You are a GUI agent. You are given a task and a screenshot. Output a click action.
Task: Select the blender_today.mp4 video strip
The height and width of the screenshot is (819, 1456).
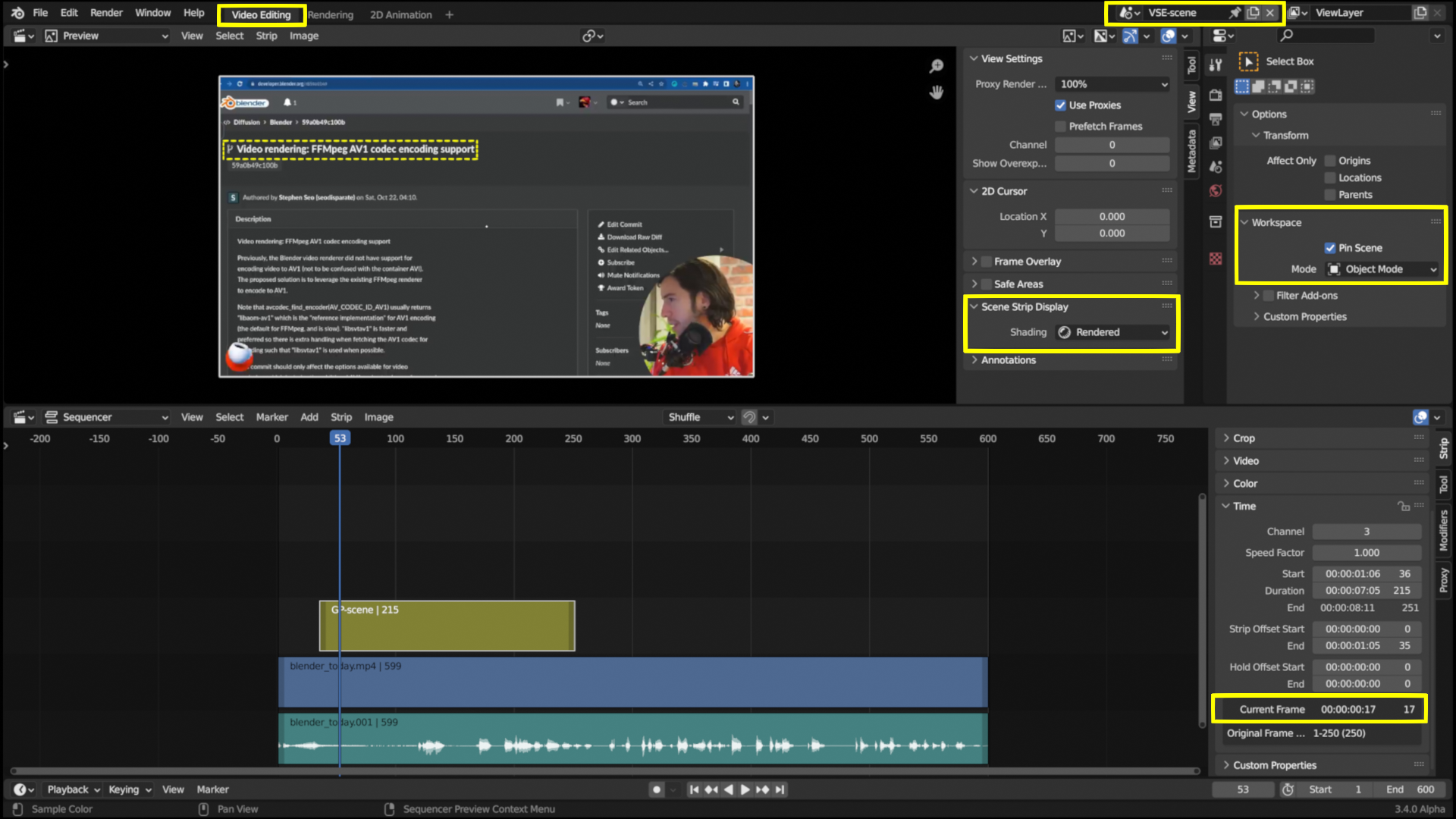pyautogui.click(x=632, y=682)
